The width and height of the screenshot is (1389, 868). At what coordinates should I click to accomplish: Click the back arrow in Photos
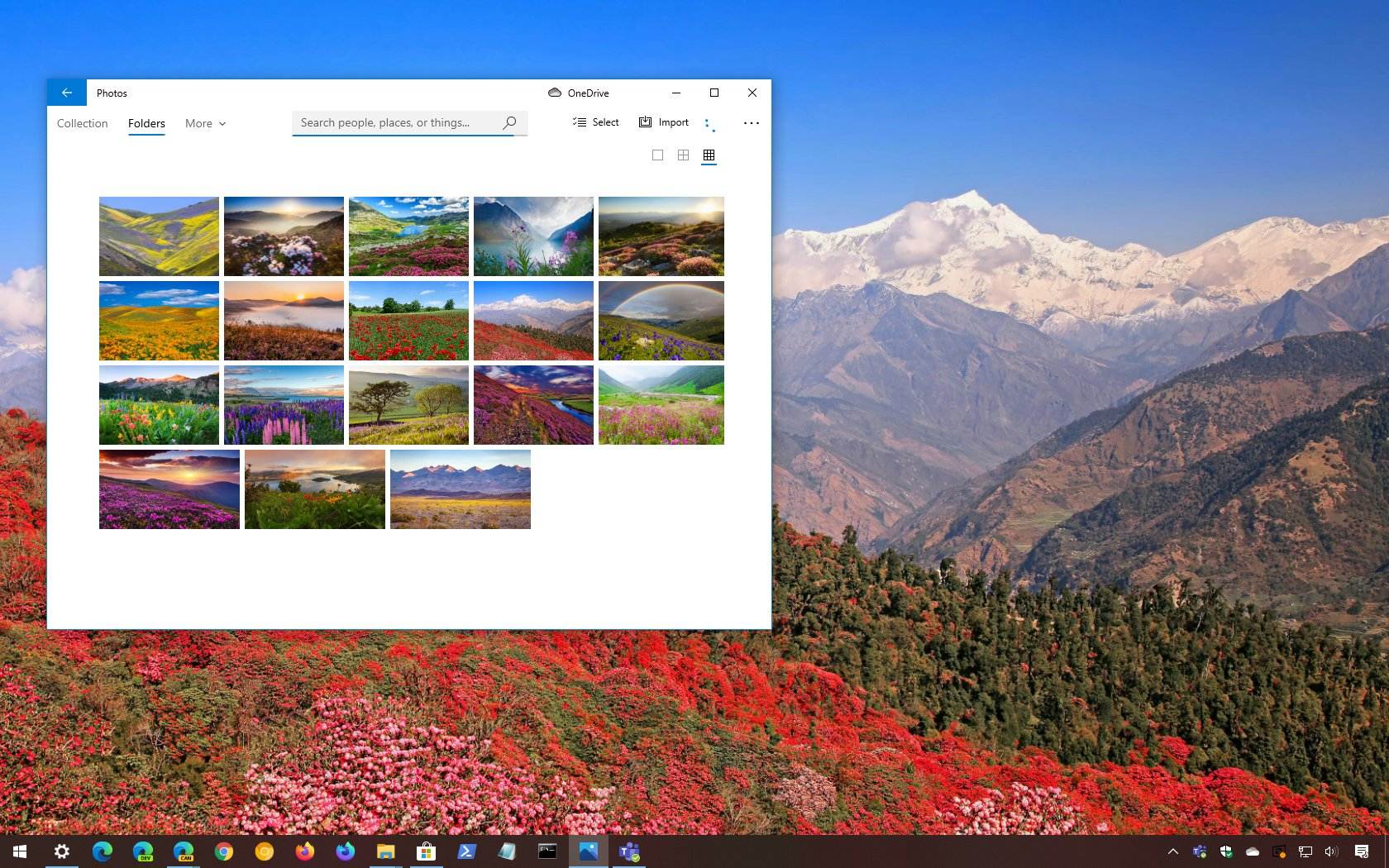pyautogui.click(x=67, y=93)
